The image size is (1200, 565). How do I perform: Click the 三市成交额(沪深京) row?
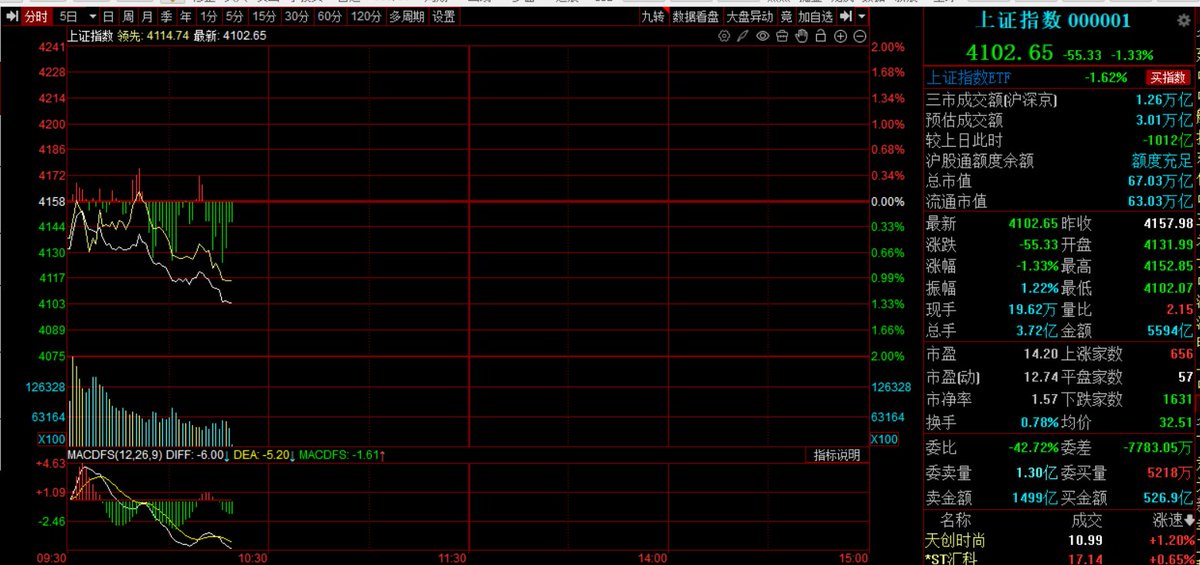1060,100
